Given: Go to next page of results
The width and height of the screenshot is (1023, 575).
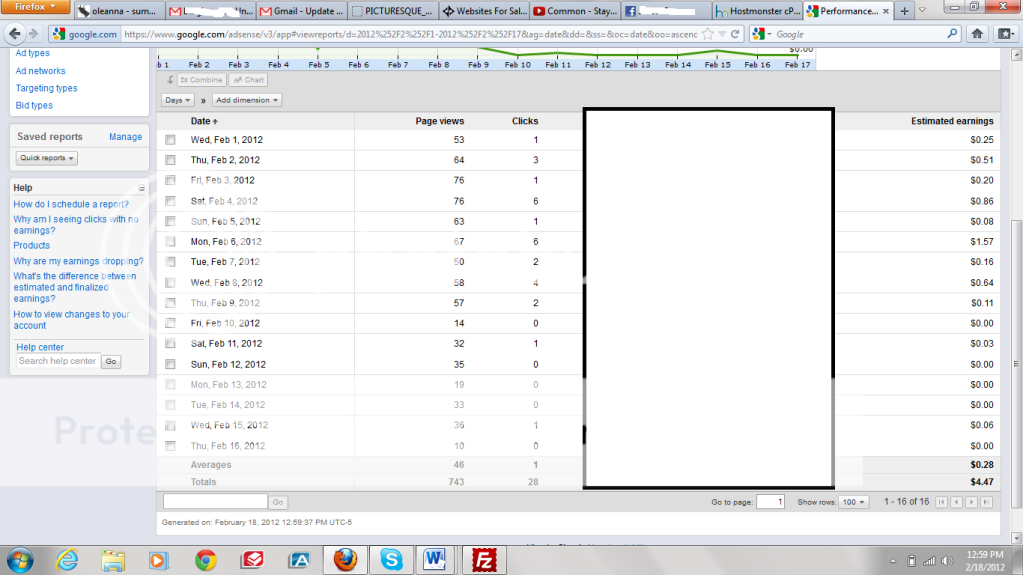Looking at the screenshot, I should tap(971, 502).
